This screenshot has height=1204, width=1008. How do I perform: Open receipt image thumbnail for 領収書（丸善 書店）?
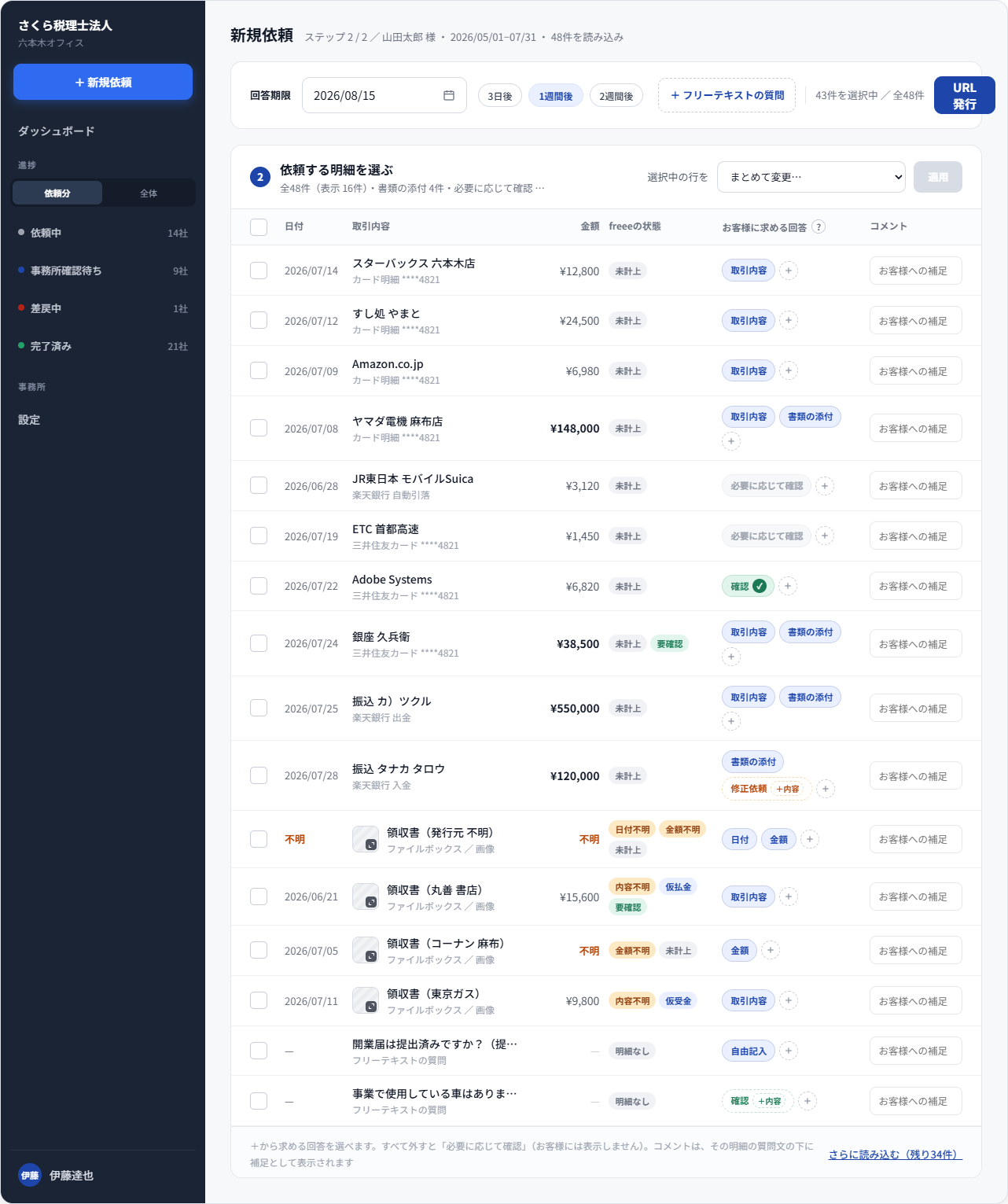[366, 897]
